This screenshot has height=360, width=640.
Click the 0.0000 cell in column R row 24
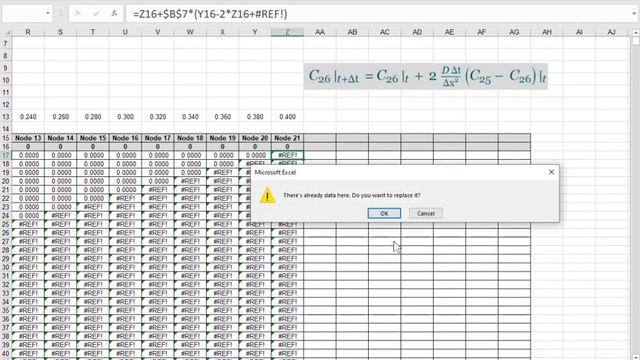tap(28, 216)
